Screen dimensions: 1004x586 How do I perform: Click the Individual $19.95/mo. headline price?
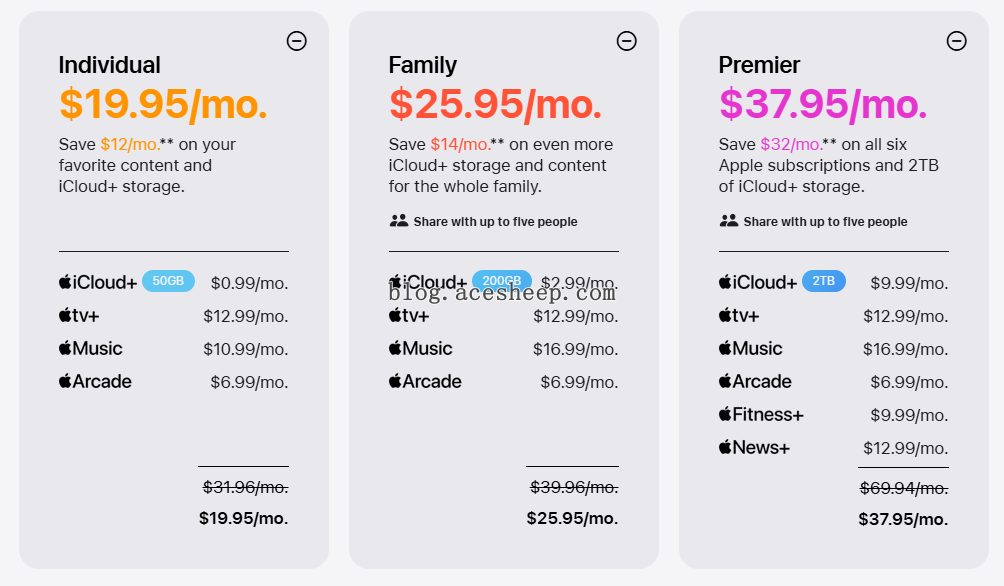coord(163,104)
